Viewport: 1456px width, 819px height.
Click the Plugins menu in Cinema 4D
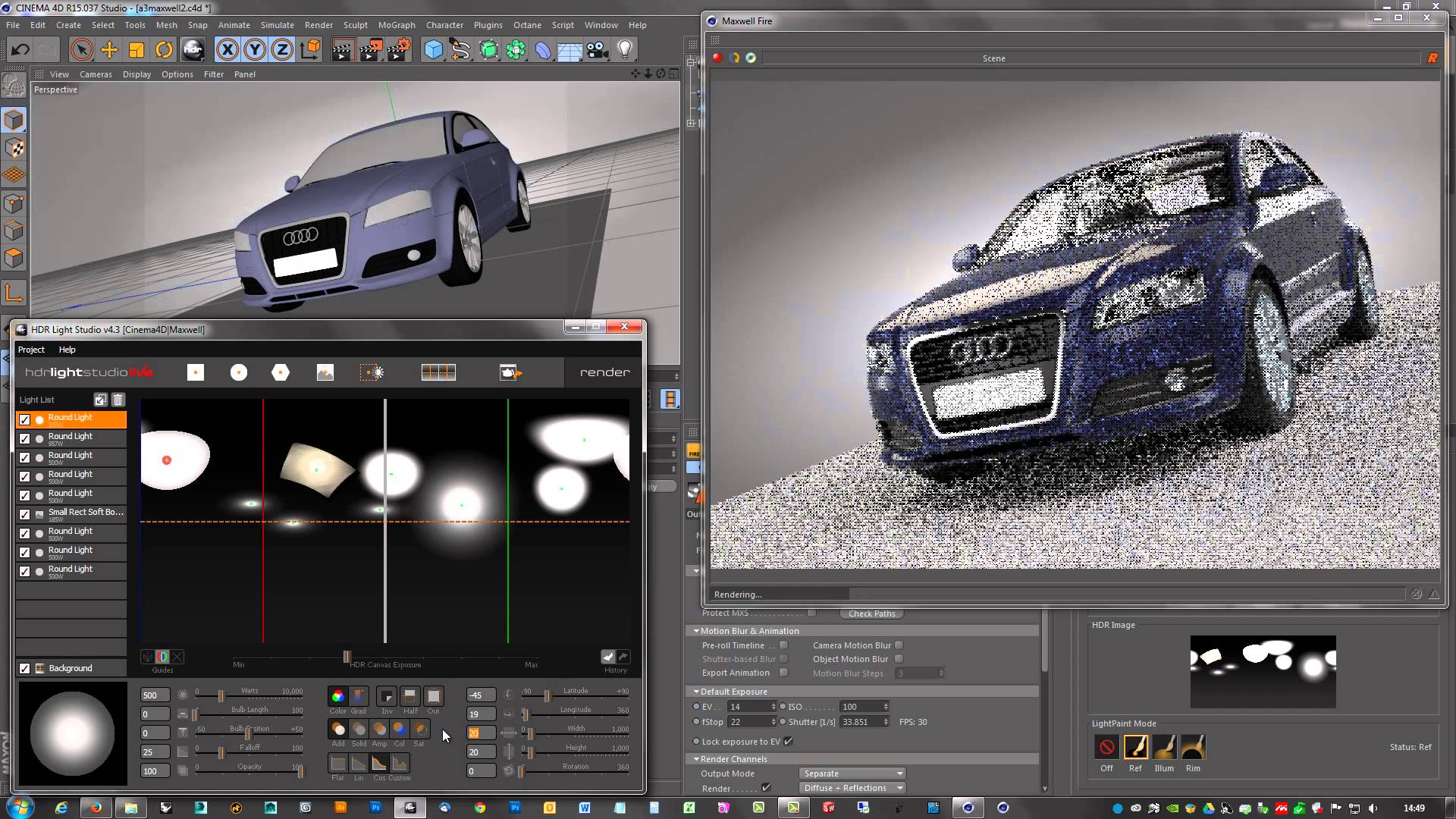488,25
